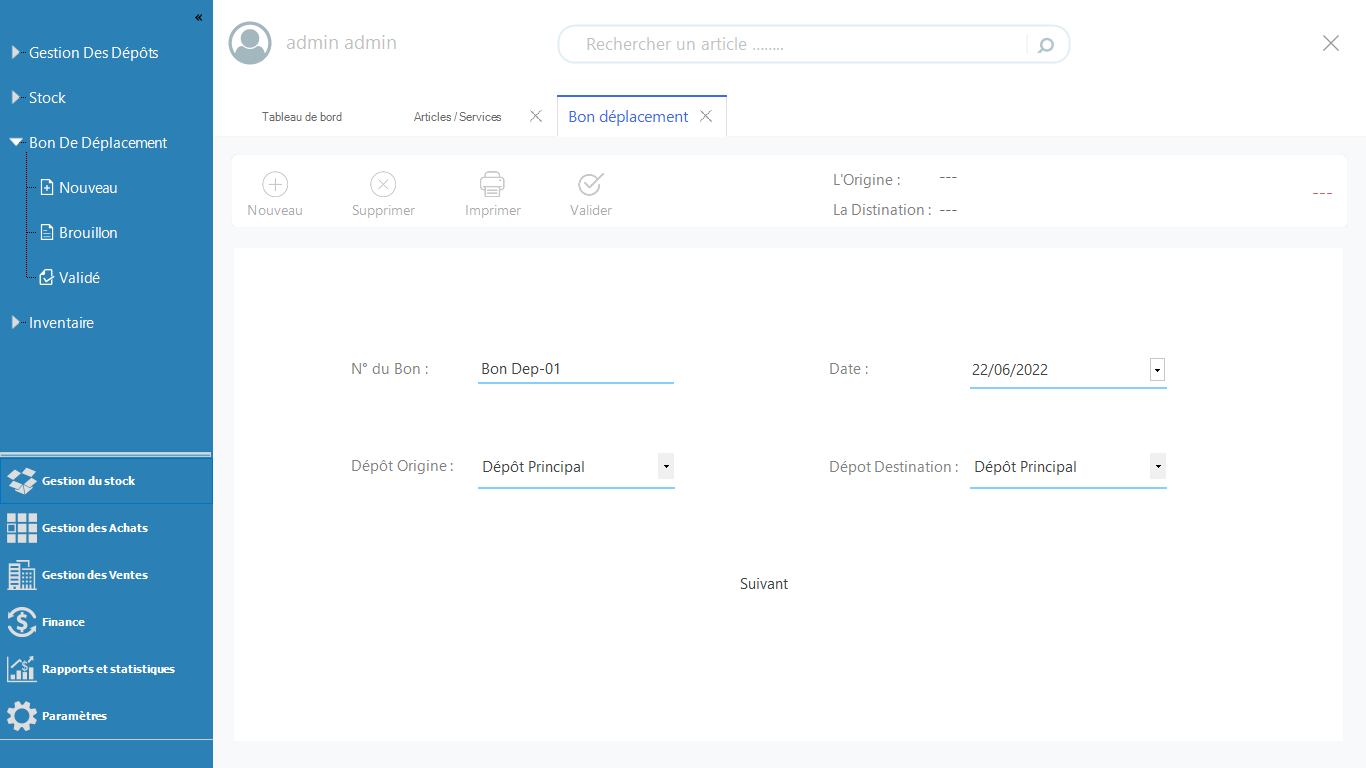Open the Dépôt Origine dropdown
1366x768 pixels.
click(665, 466)
